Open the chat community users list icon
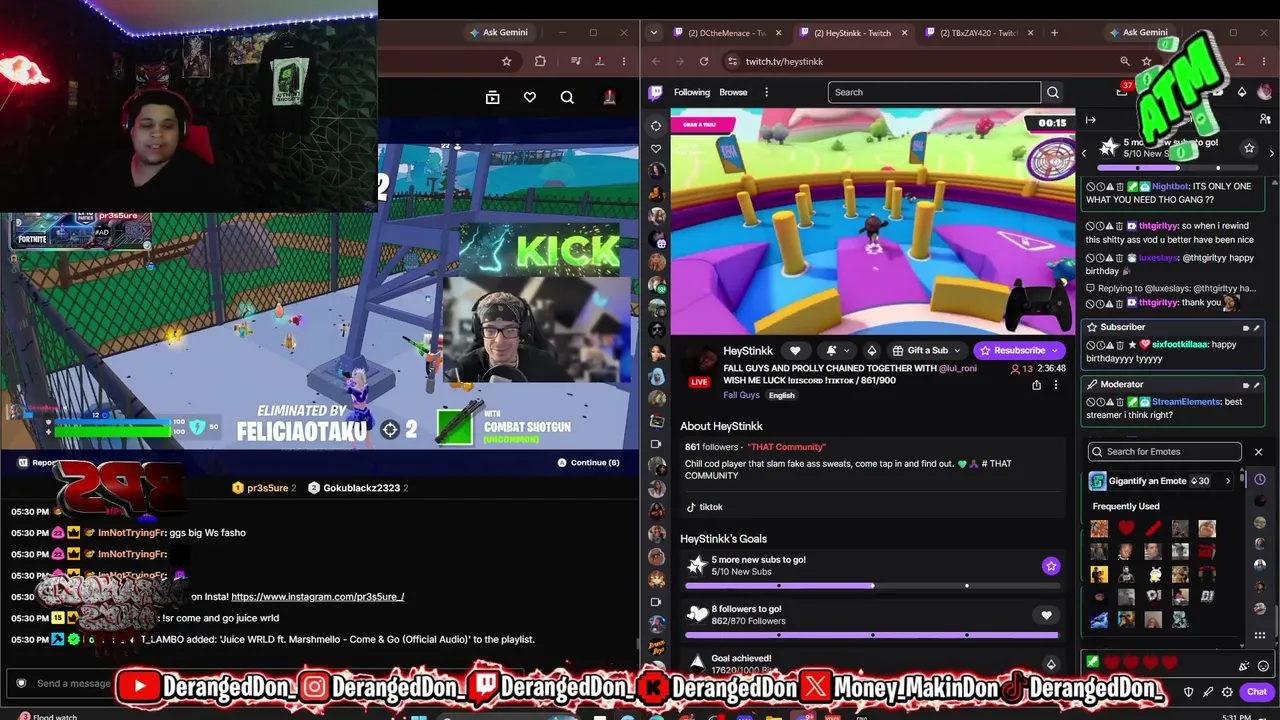The image size is (1280, 720). [1265, 120]
